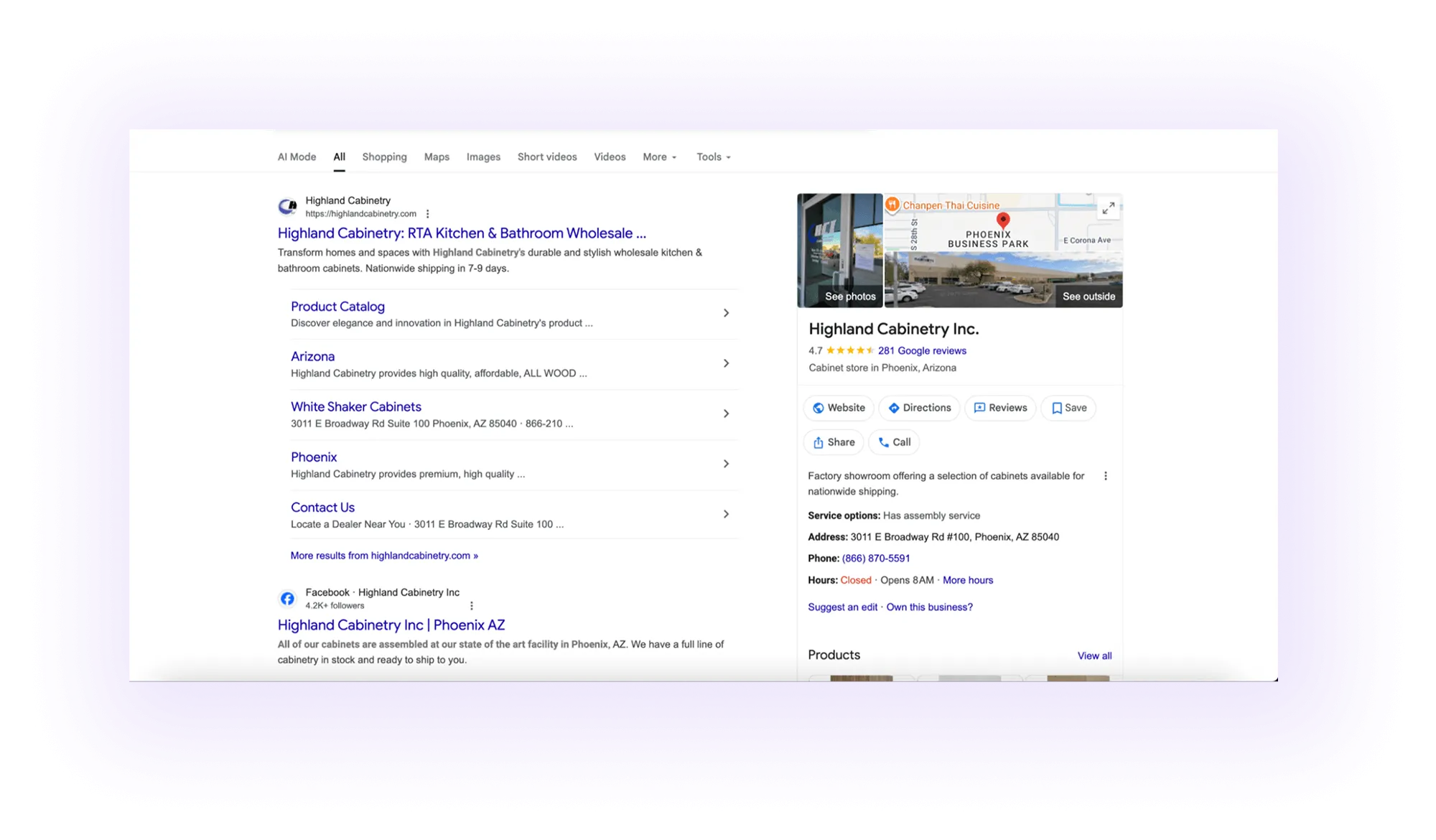This screenshot has width=1436, height=840.
Task: Open the Reviews icon button
Action: point(979,408)
